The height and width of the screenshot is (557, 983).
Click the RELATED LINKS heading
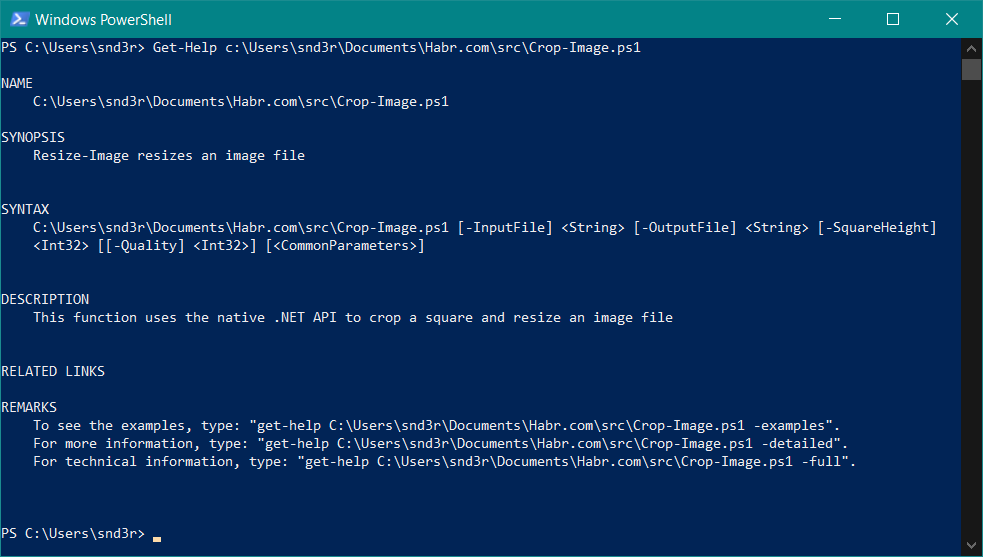(x=53, y=371)
